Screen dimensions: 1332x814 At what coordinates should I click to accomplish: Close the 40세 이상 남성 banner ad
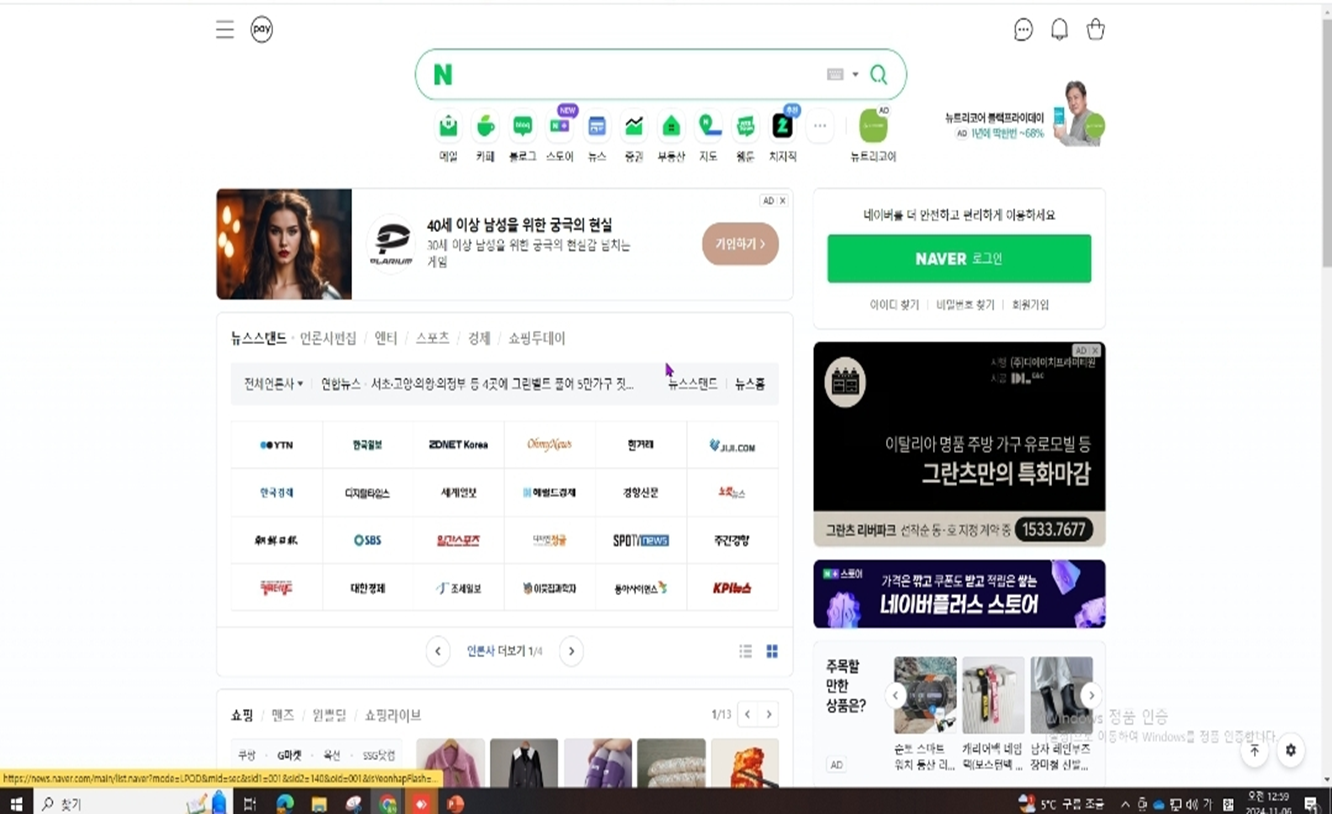click(x=782, y=201)
